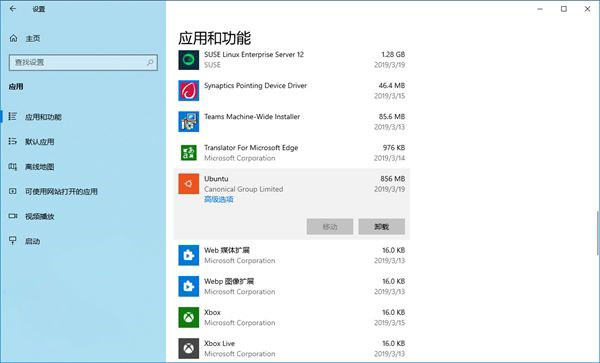Click the 启动 sidebar icon
This screenshot has width=600, height=363.
13,241
